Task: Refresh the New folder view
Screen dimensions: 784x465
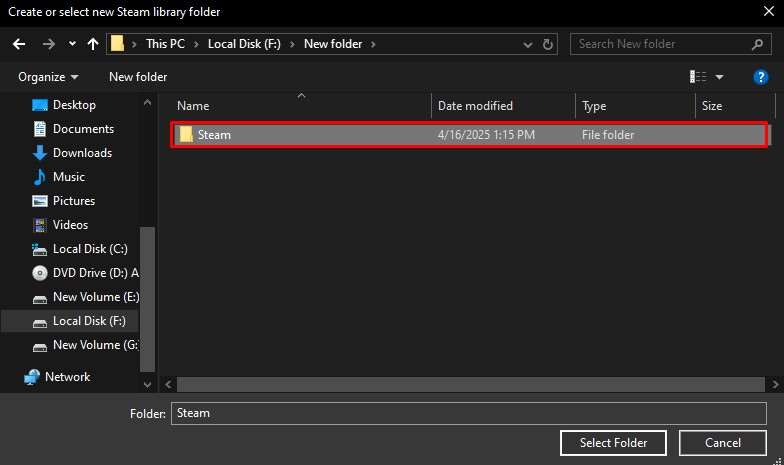Action: [x=548, y=44]
